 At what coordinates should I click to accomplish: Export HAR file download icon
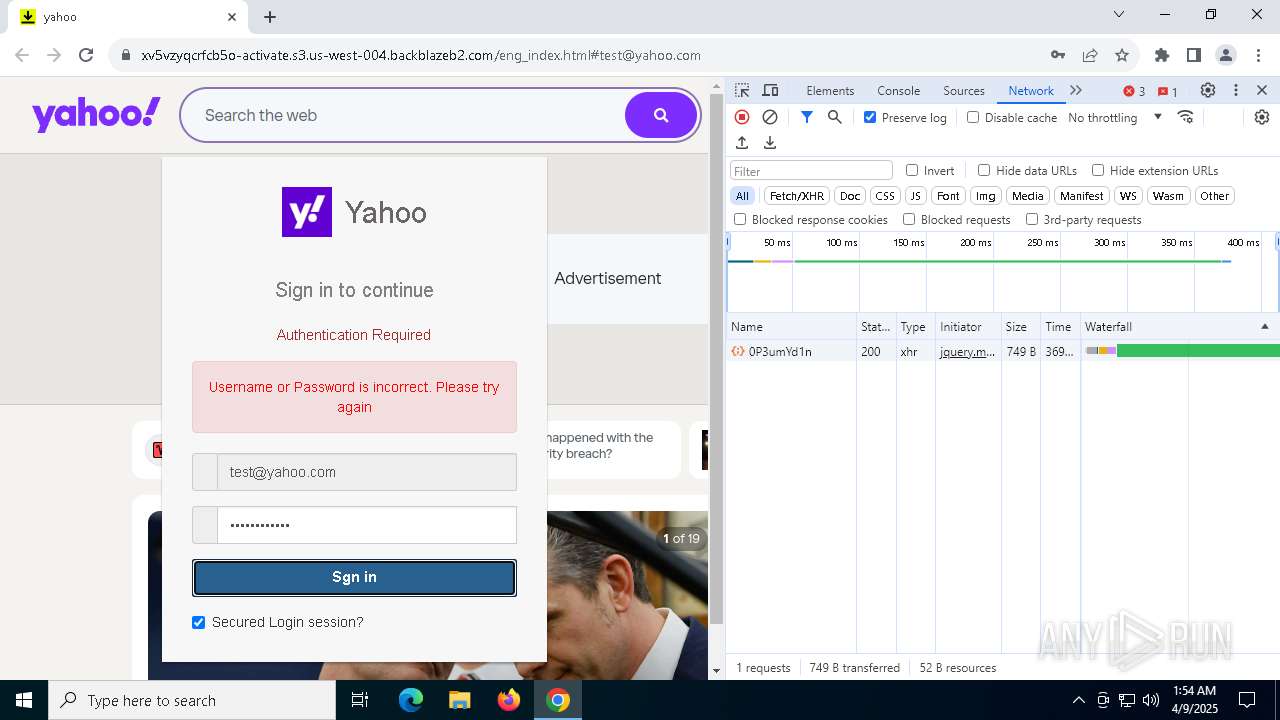(770, 143)
